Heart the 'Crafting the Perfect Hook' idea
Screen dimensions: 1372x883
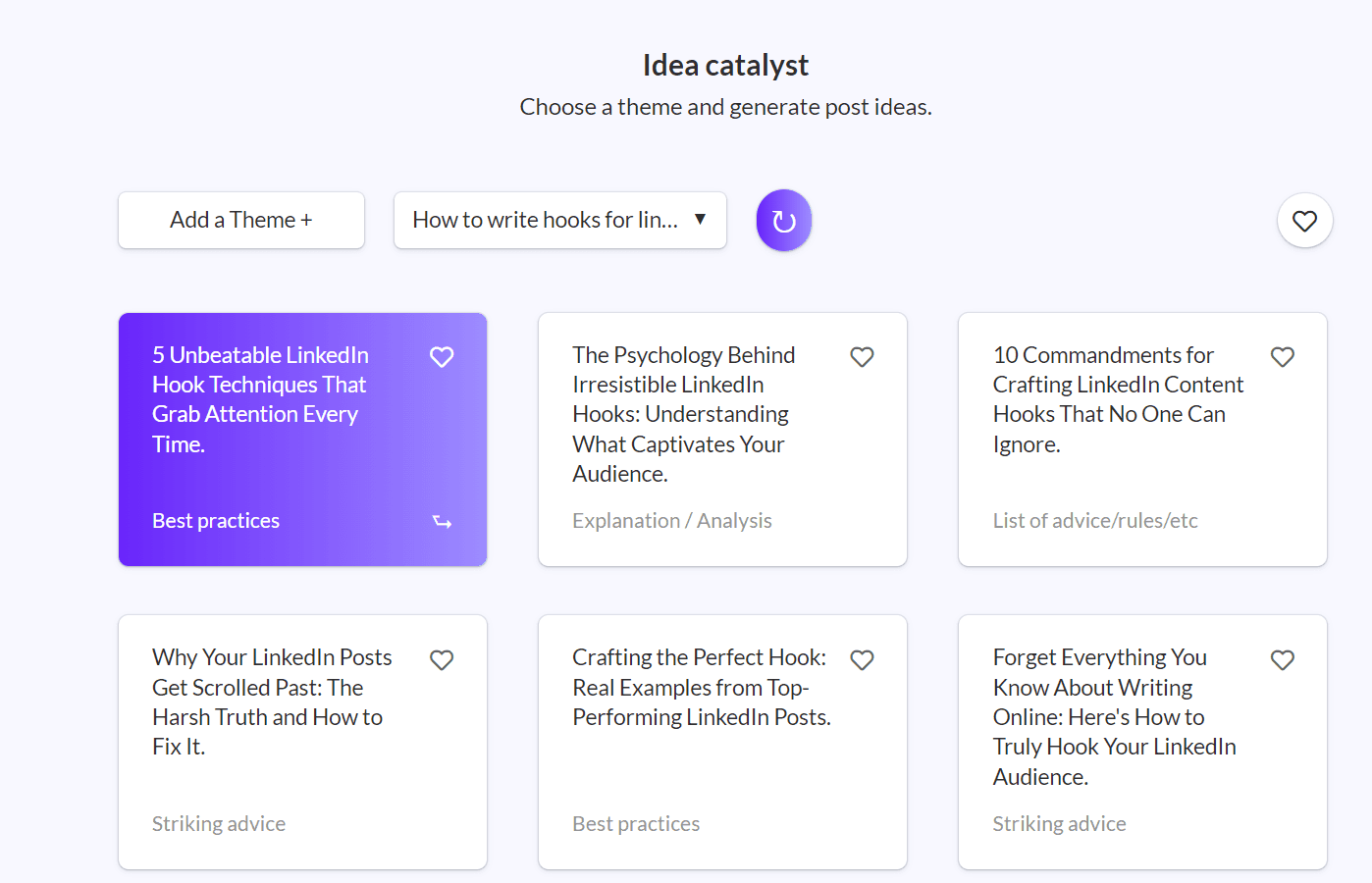[x=862, y=660]
